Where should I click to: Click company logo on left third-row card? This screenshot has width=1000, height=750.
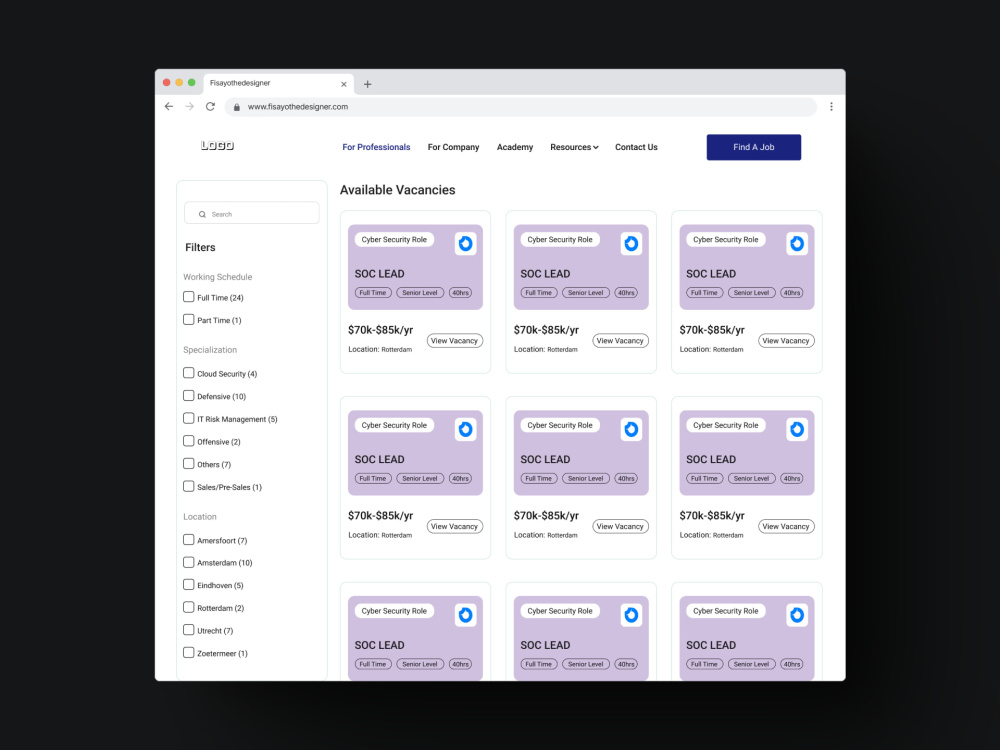pos(466,615)
